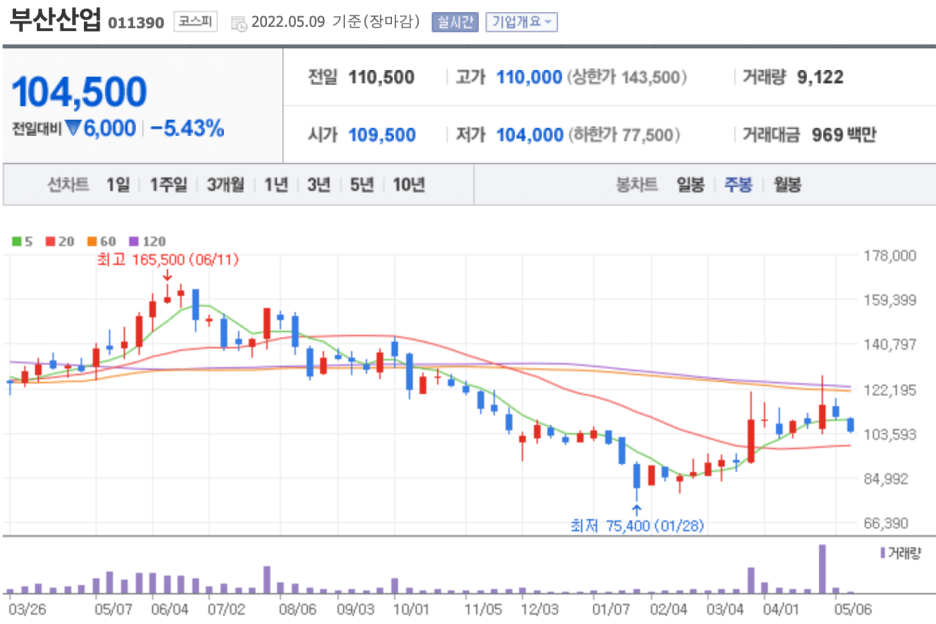
Task: Select the 3개월 line chart tab
Action: [226, 185]
